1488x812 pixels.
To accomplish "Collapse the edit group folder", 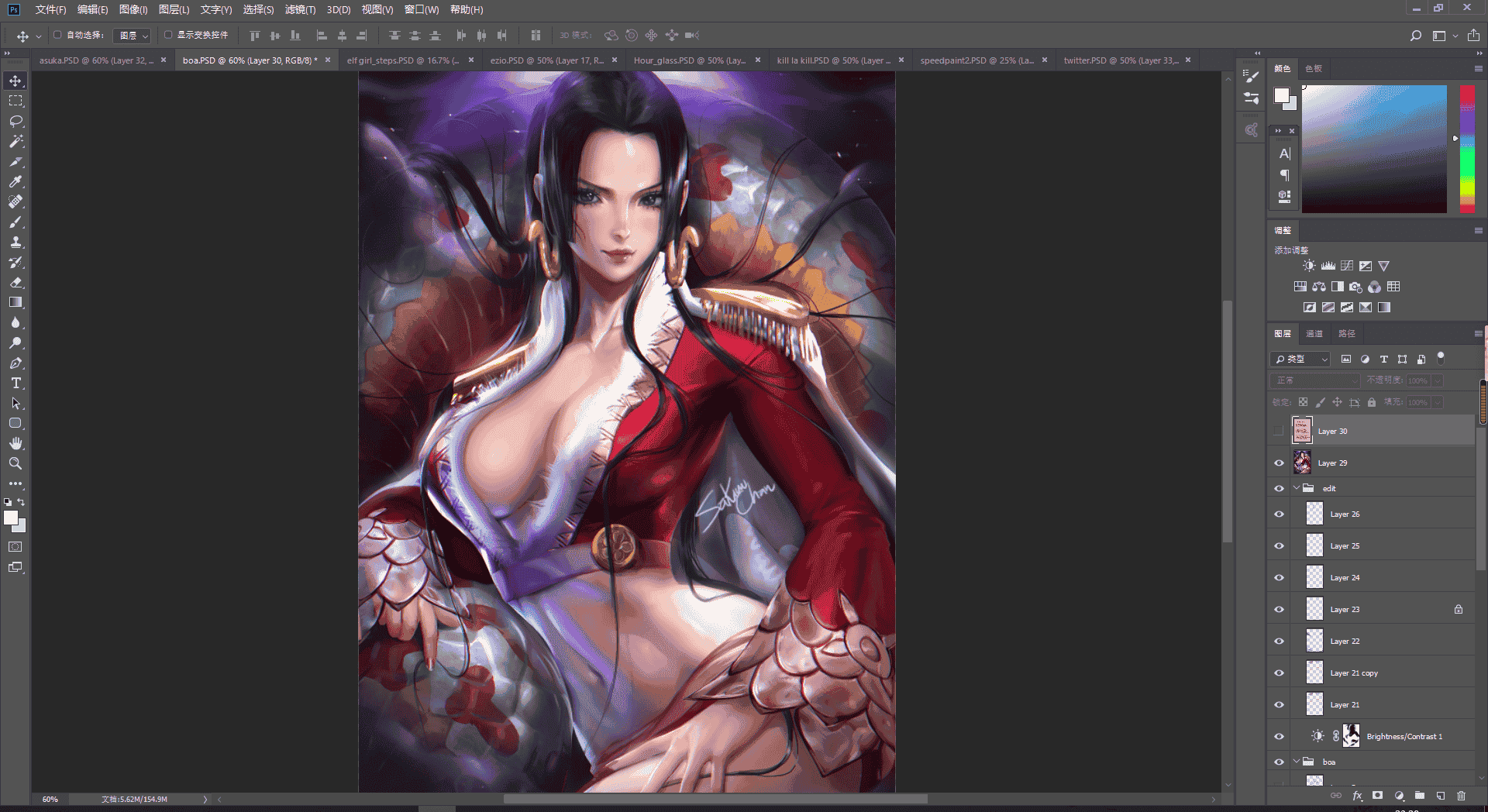I will tap(1297, 488).
